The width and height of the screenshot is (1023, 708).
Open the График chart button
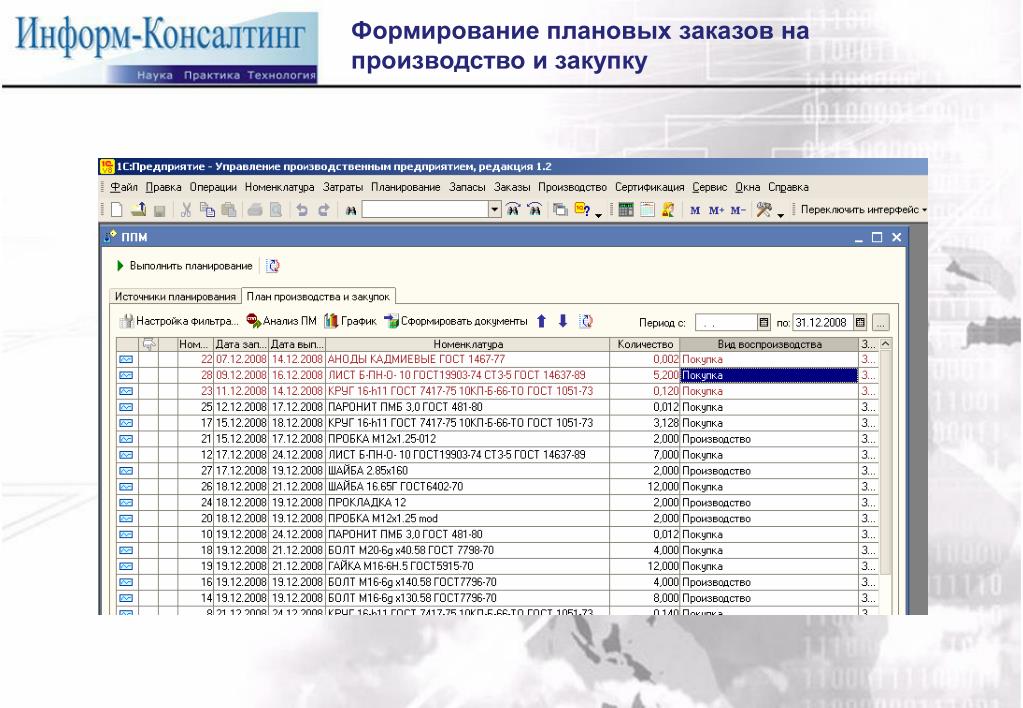[x=351, y=321]
